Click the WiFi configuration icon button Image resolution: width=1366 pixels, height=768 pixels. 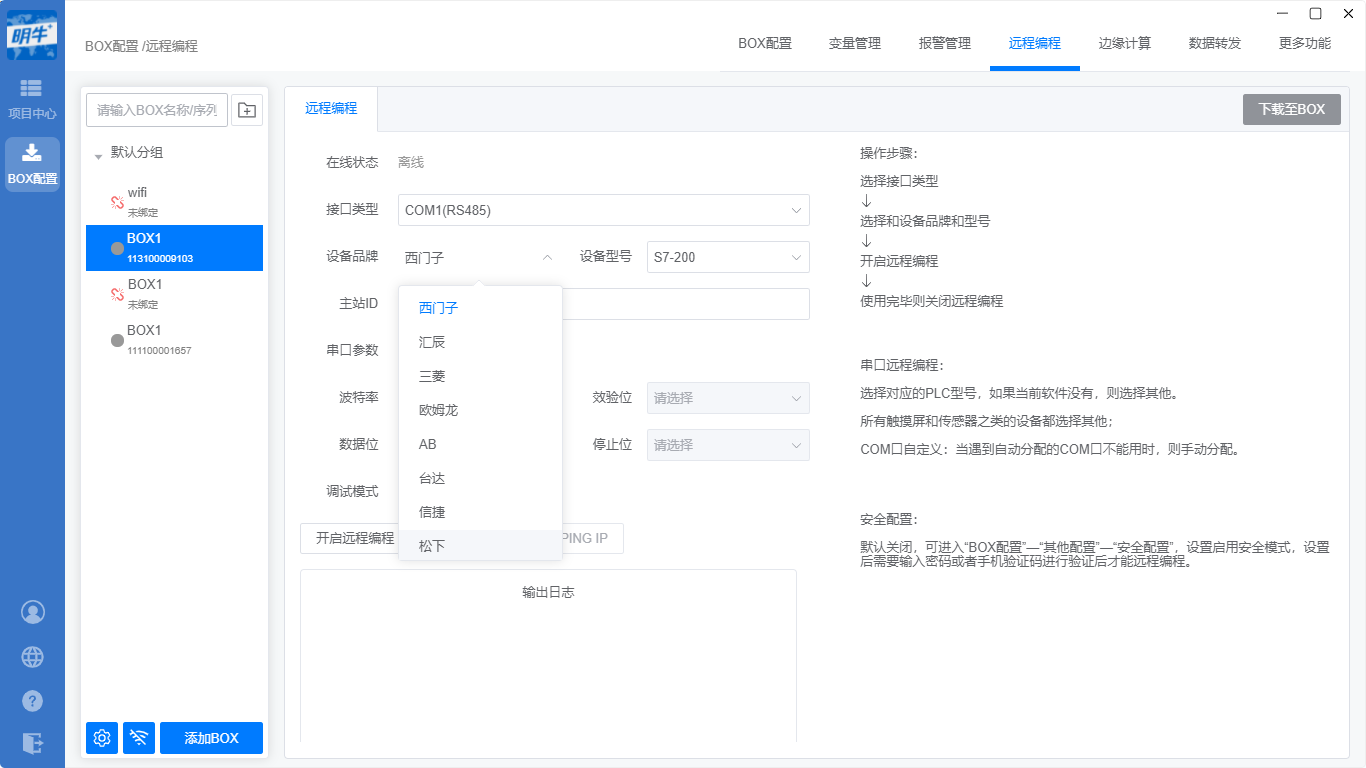coord(139,738)
